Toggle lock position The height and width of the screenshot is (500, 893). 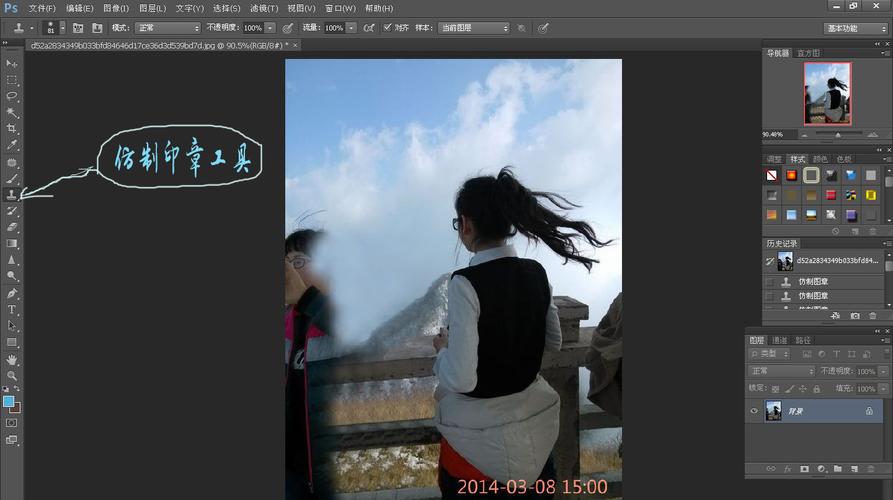click(802, 389)
